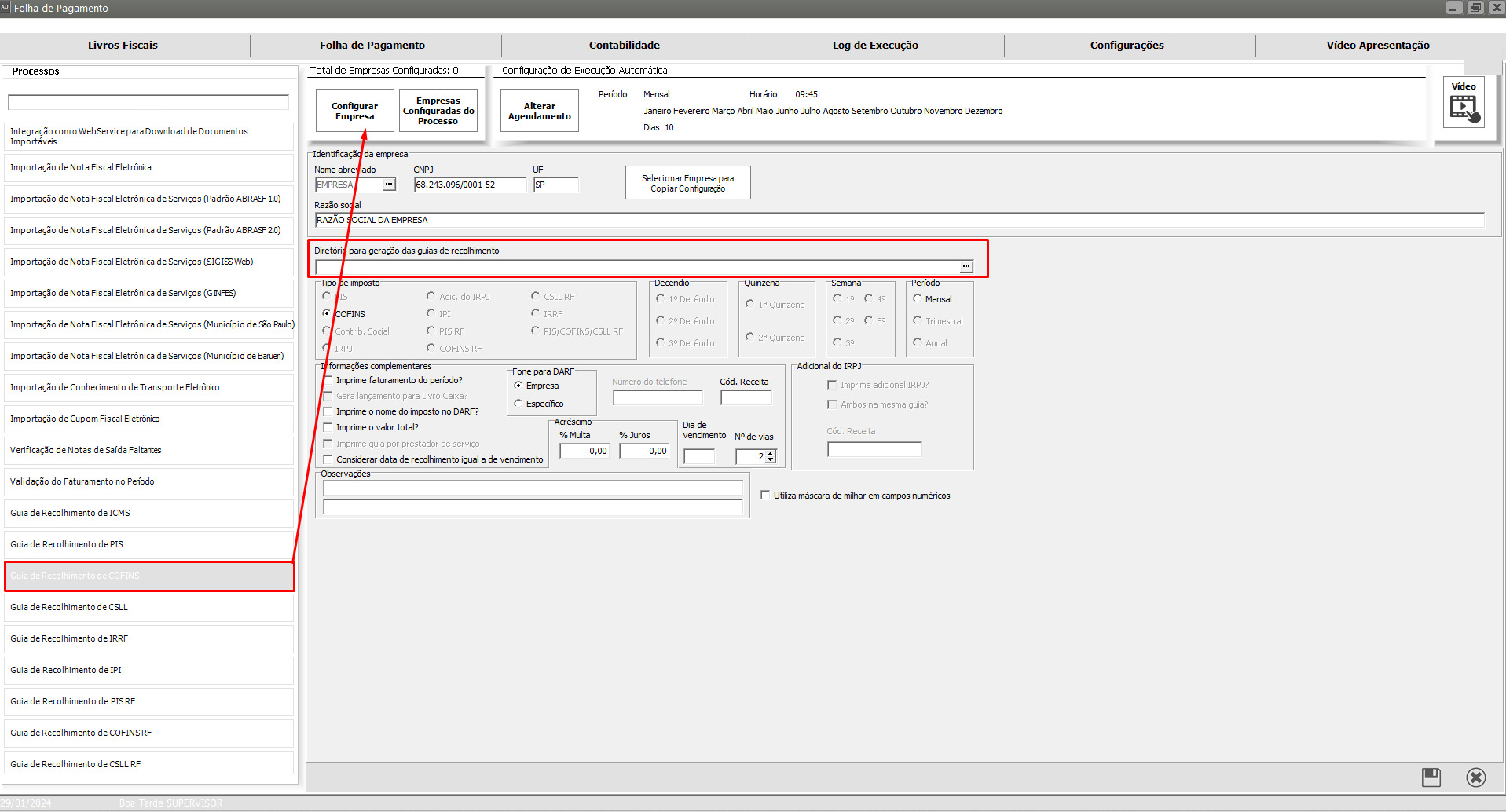The image size is (1506, 812).
Task: Open Nome abreviado lookup ellipsis button
Action: pos(389,185)
